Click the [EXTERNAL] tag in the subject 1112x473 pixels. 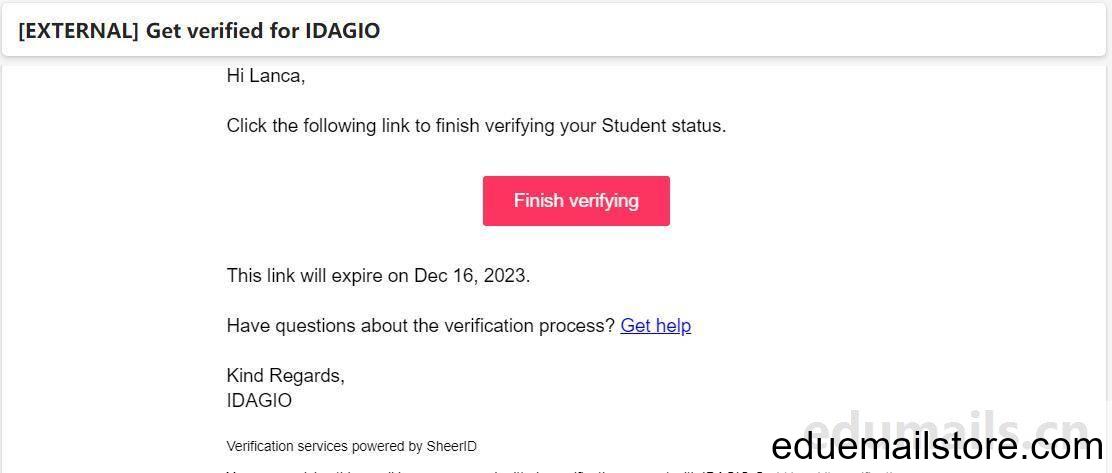(78, 31)
